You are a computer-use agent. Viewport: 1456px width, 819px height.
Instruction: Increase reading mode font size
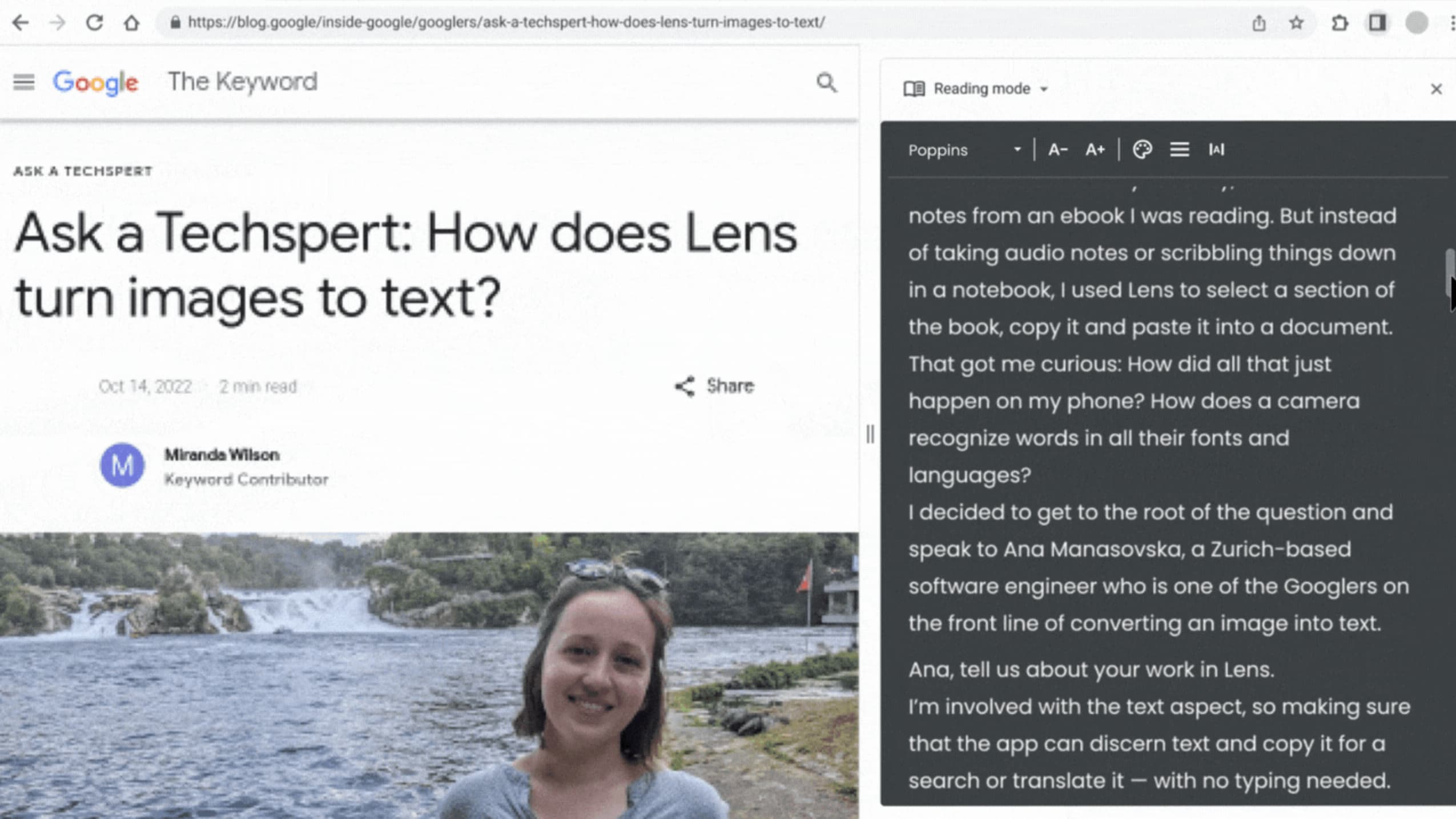click(x=1095, y=150)
